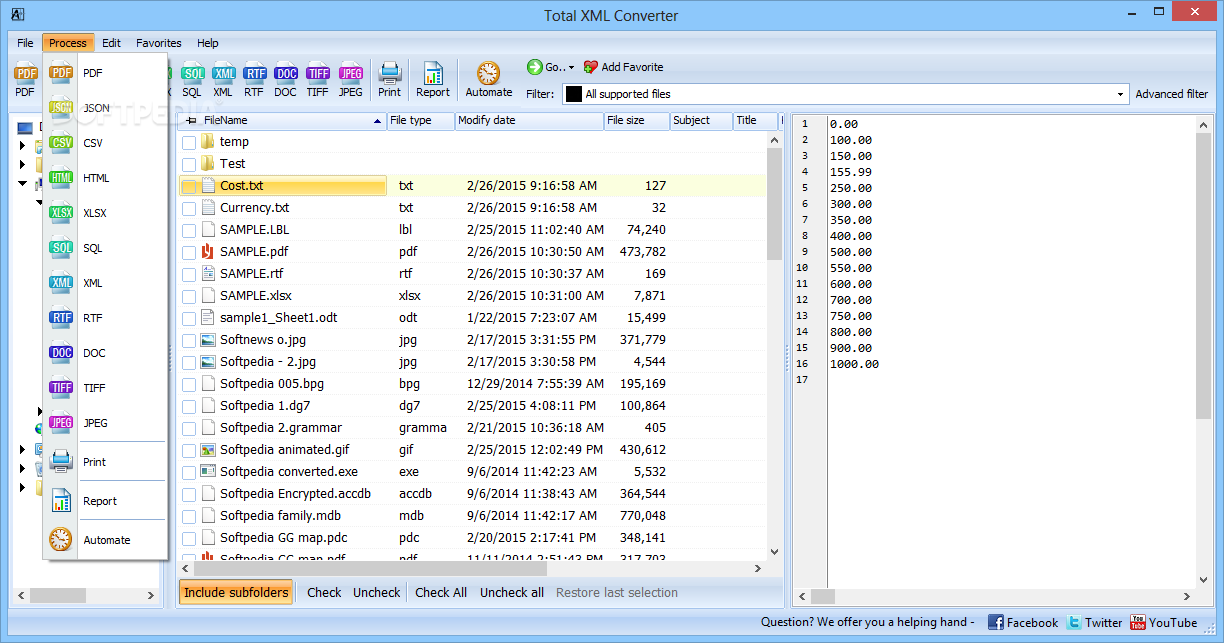Image resolution: width=1224 pixels, height=643 pixels.
Task: Click the black color swatch in Filter
Action: click(574, 94)
